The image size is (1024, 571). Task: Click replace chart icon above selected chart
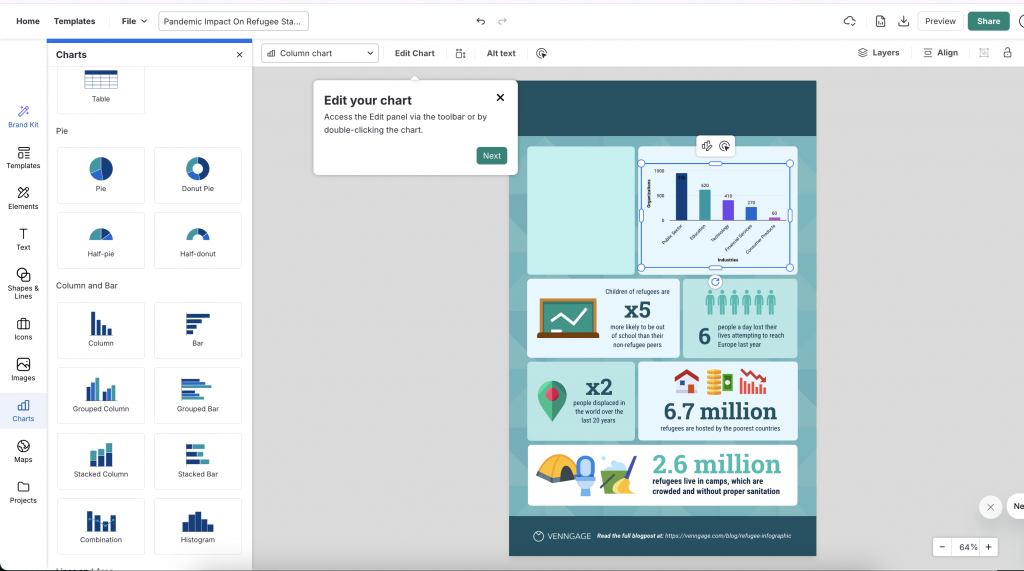707,146
